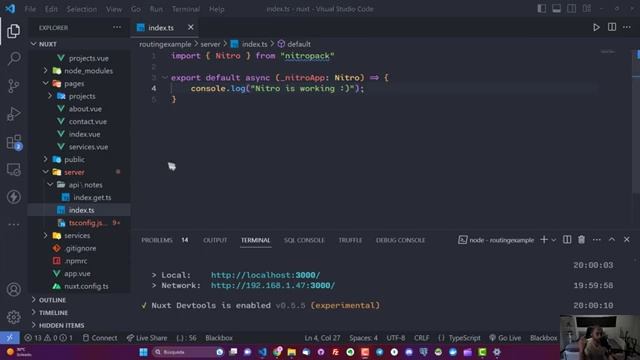Open Source Control view

13,86
